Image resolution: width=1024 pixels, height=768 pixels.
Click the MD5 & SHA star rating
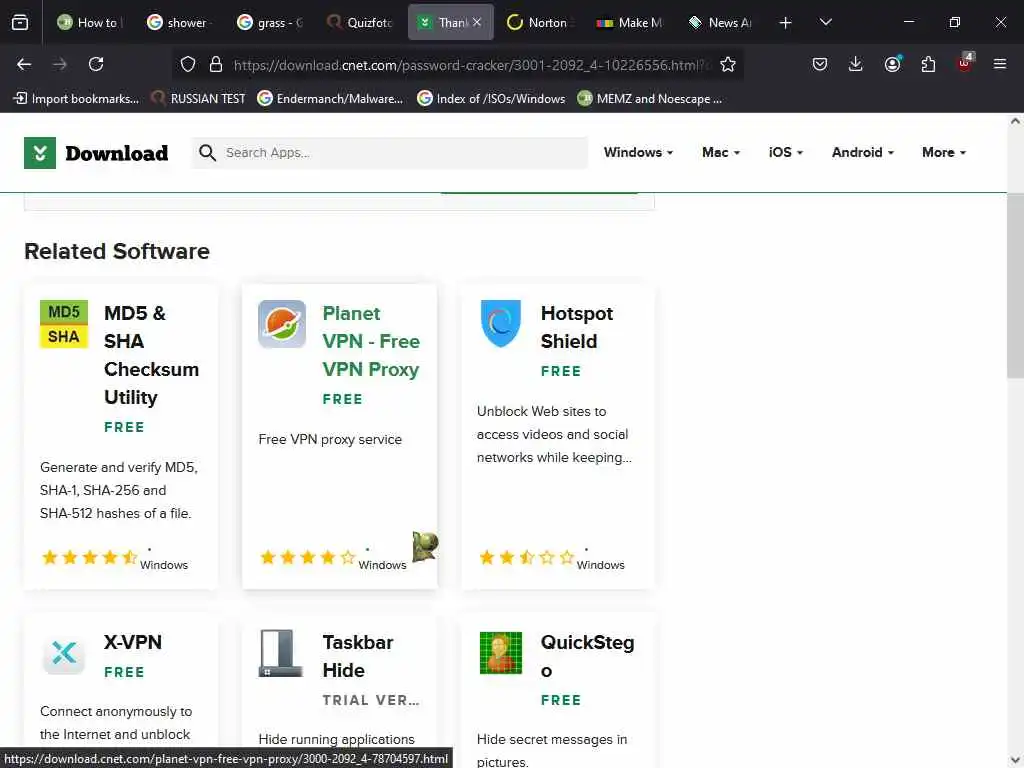point(89,557)
